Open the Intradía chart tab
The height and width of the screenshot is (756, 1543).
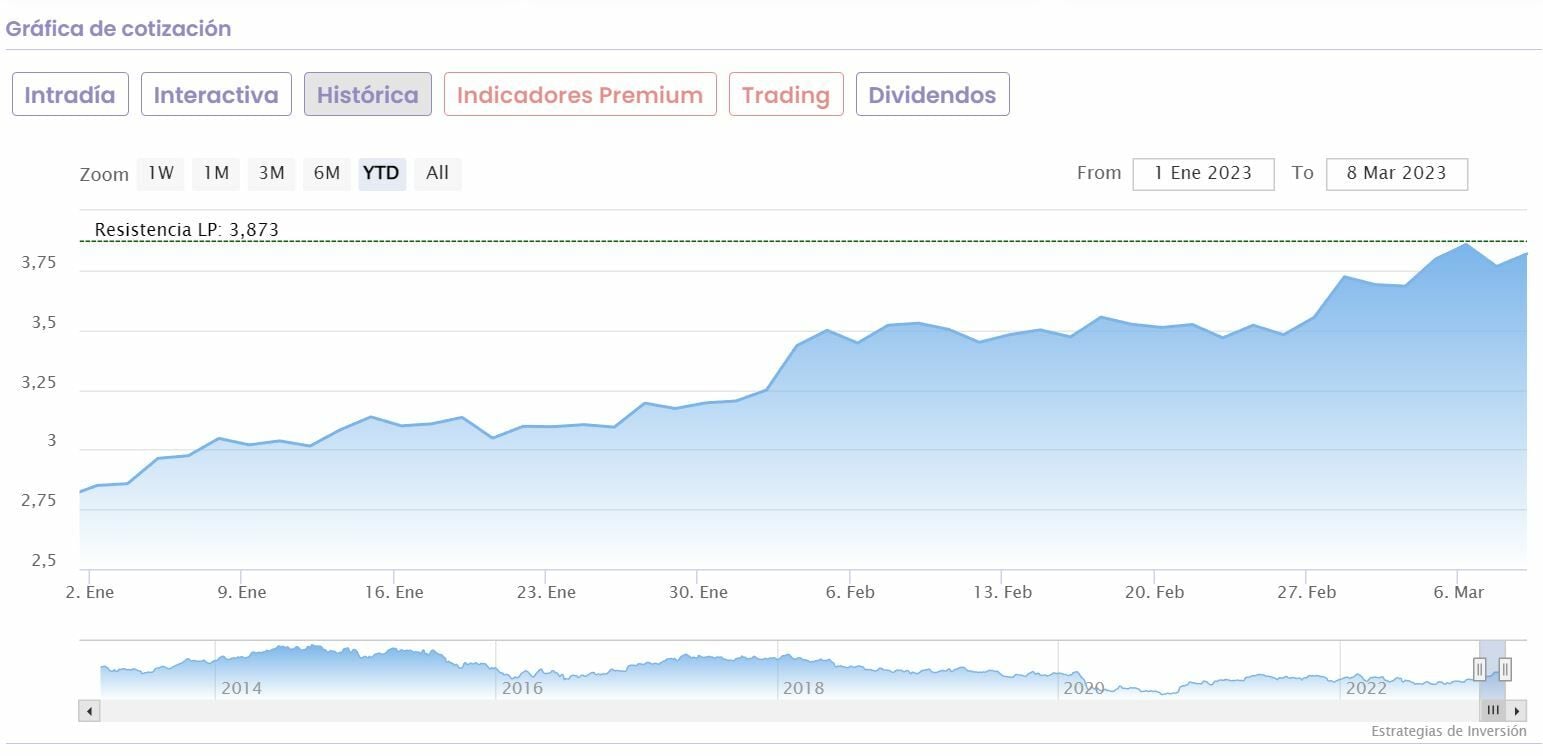coord(70,95)
